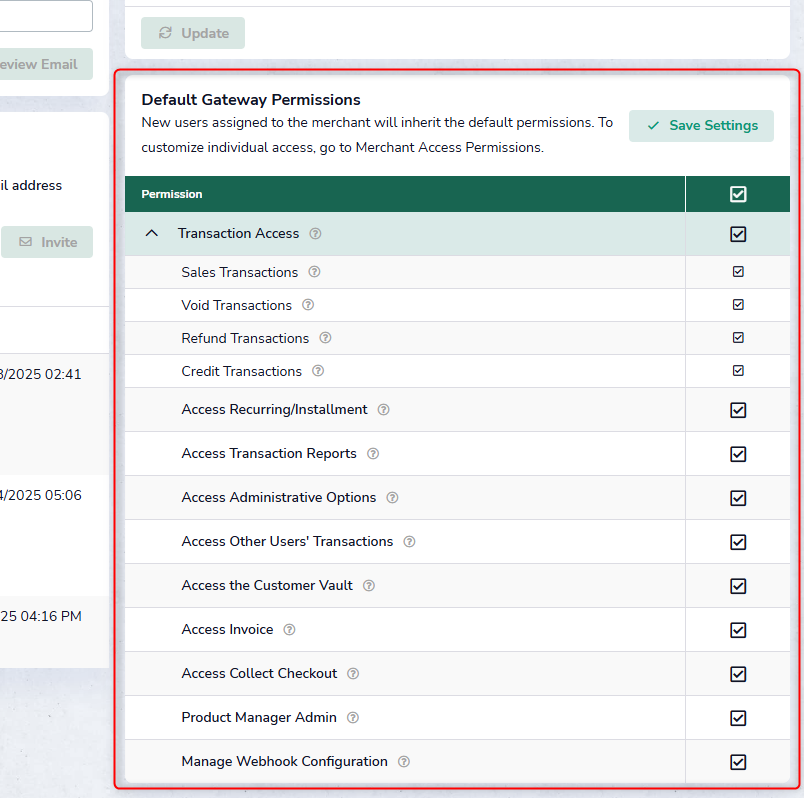Show help for Access Transaction Reports
This screenshot has width=804, height=798.
click(373, 454)
